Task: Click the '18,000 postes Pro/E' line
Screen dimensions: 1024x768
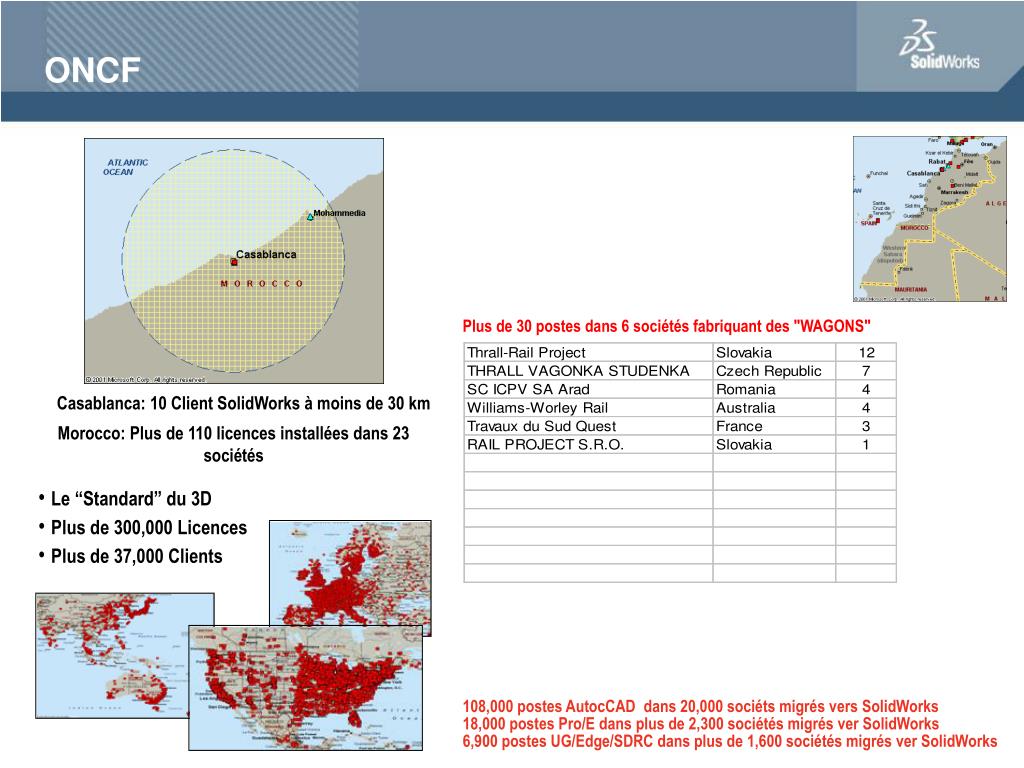Action: pos(700,724)
